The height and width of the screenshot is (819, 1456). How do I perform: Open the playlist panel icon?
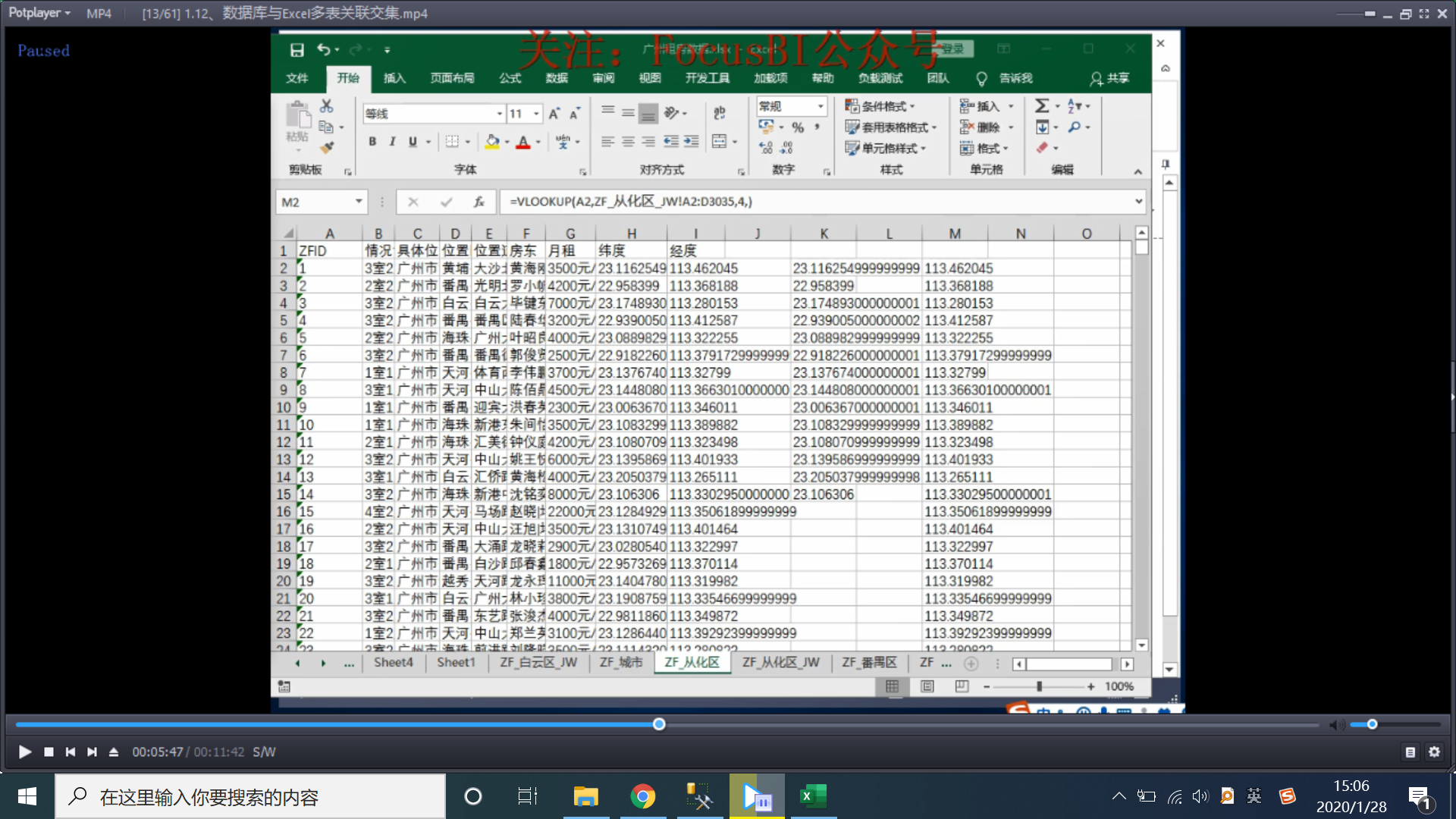coord(1410,752)
